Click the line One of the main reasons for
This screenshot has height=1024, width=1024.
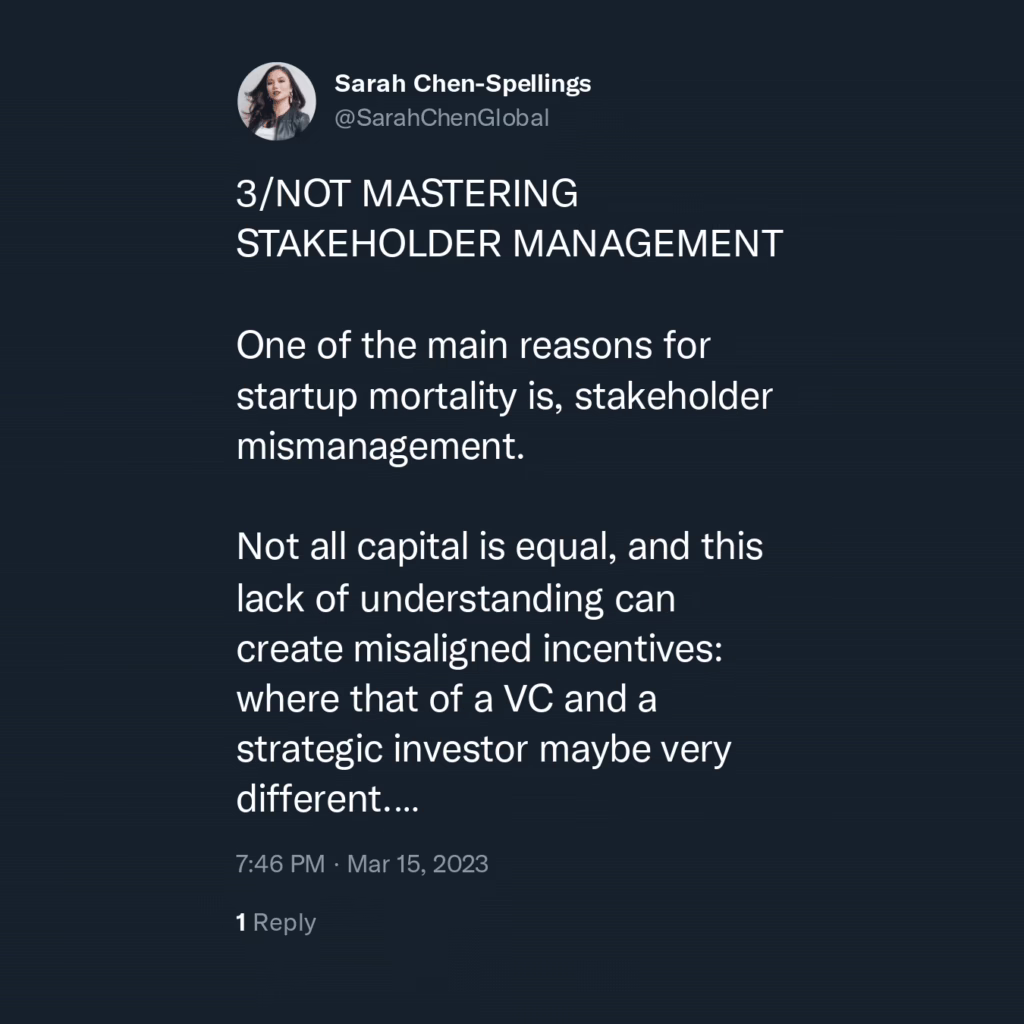pos(473,345)
